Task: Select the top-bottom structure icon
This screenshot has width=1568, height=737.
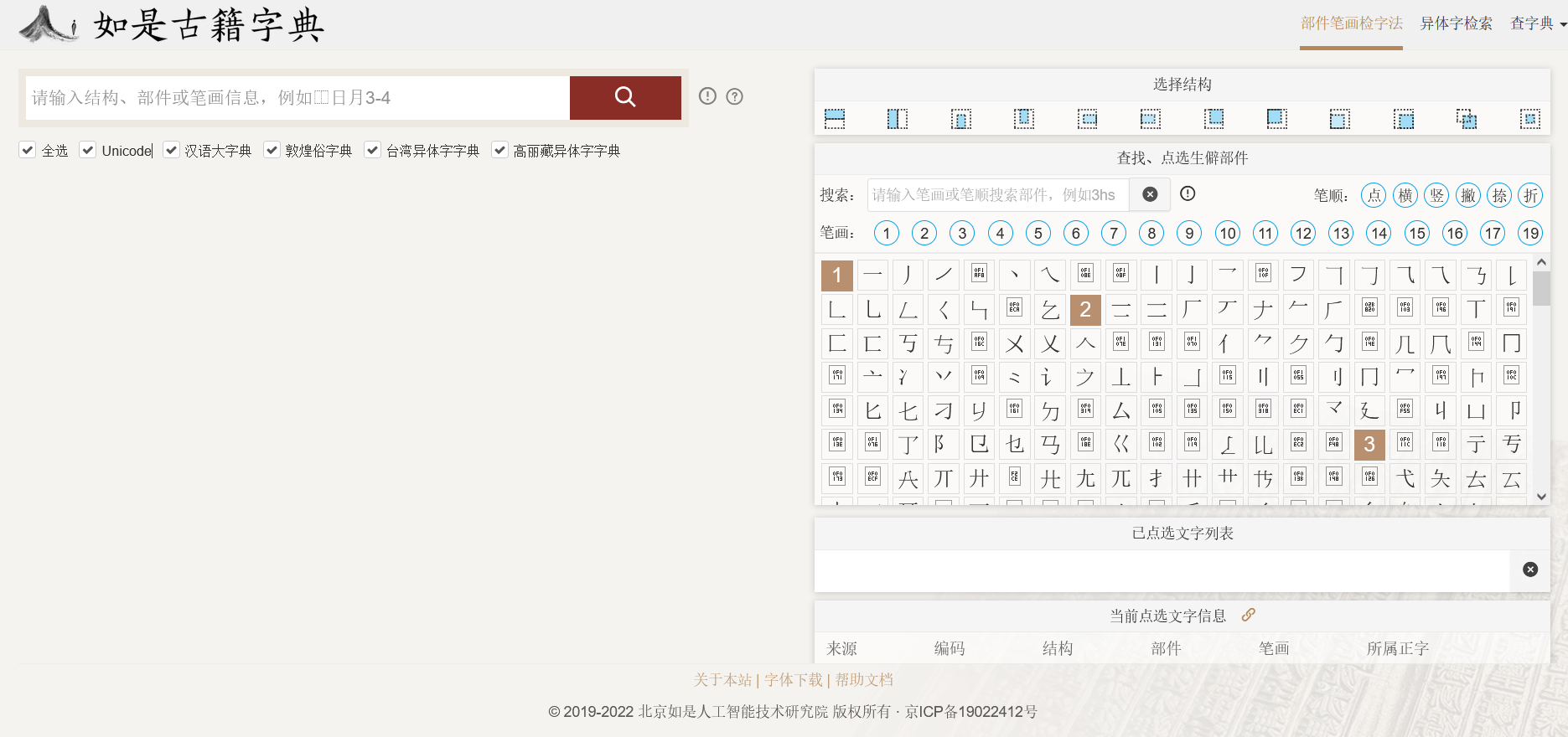Action: [x=834, y=119]
